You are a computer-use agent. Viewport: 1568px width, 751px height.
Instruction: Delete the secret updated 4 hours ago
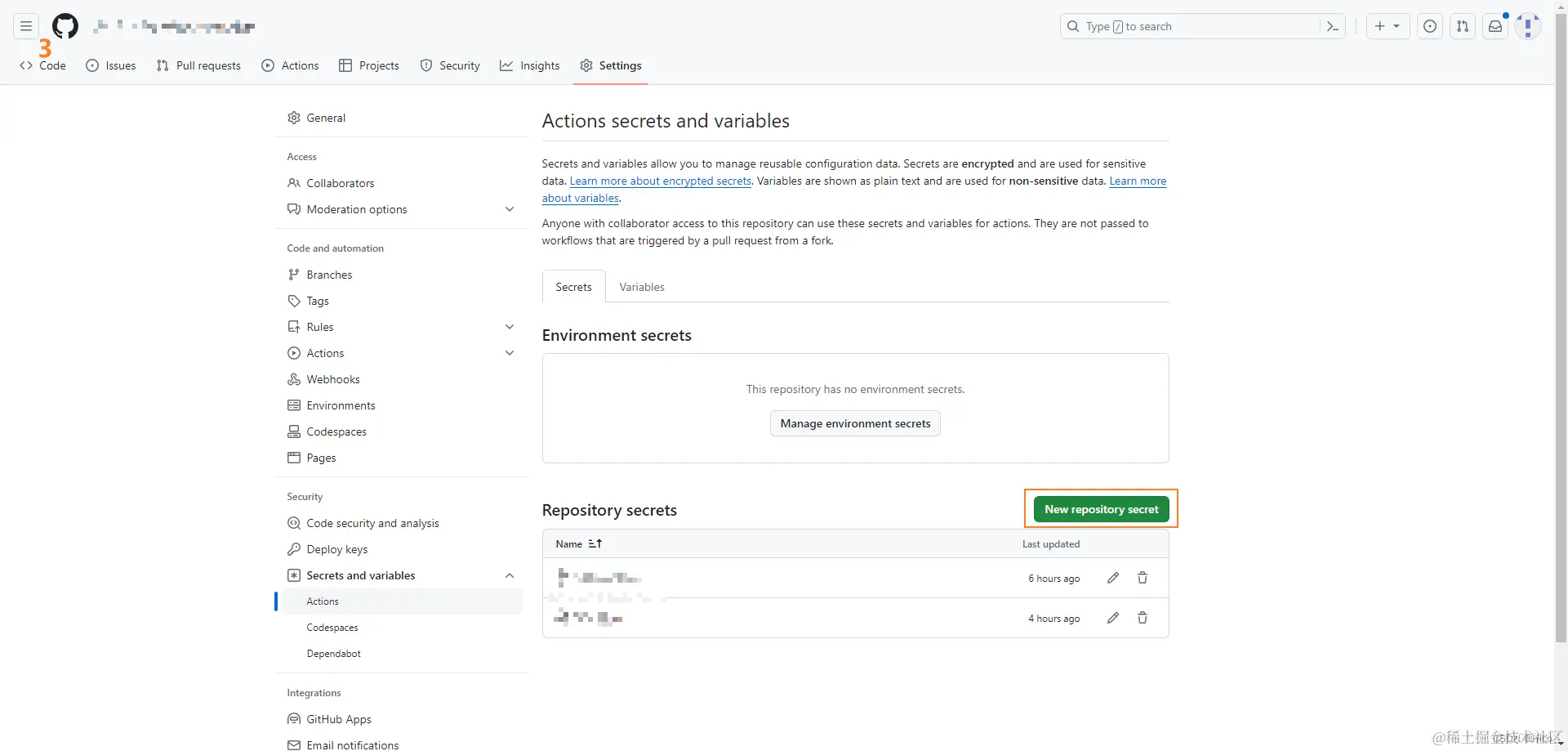(x=1143, y=618)
